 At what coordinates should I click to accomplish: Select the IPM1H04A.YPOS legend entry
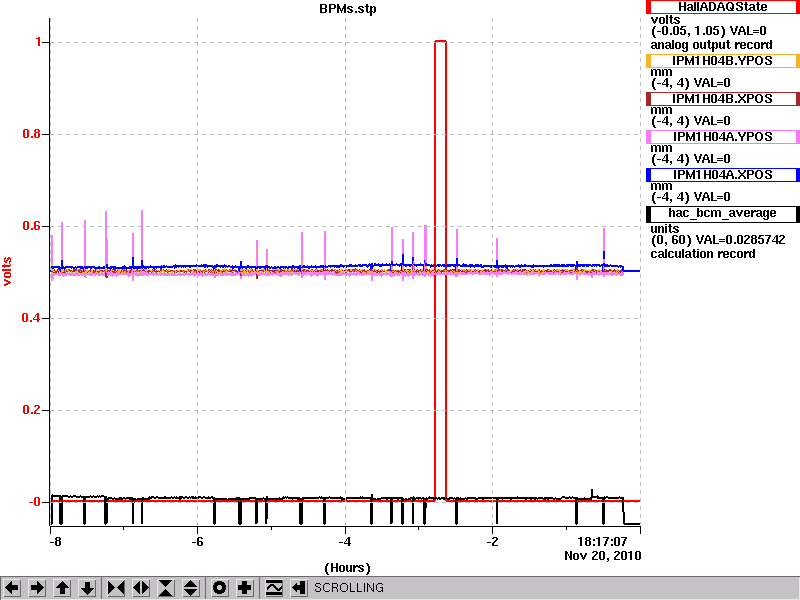click(722, 137)
